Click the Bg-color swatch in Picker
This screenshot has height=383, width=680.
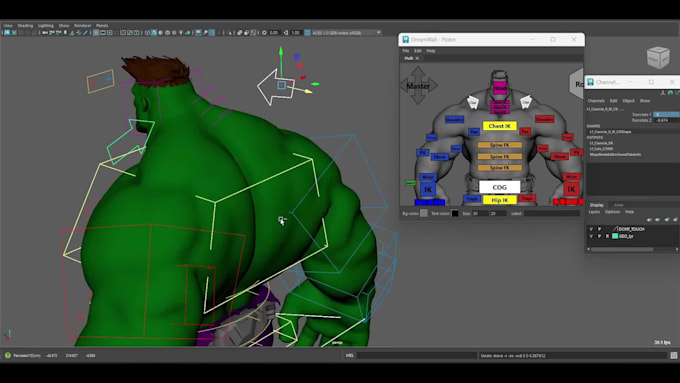[424, 213]
